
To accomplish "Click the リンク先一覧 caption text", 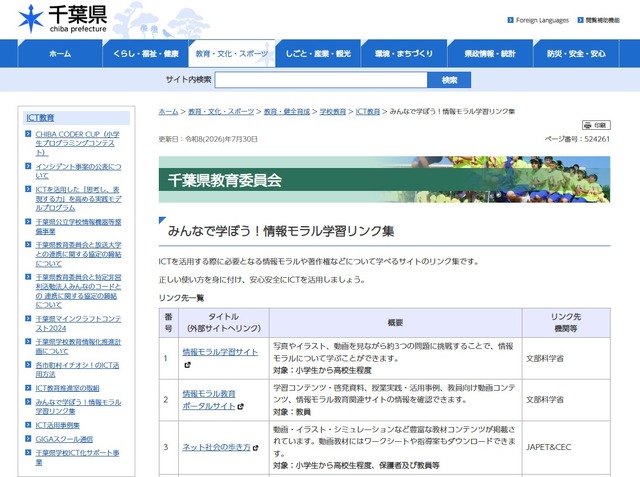I will pos(181,298).
